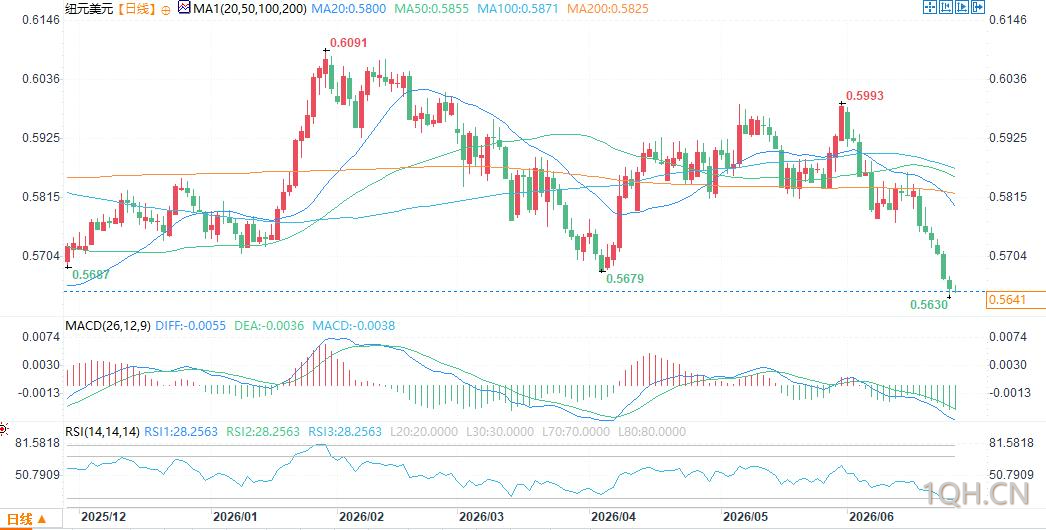Click the 2026/05 date axis label

pos(746,517)
